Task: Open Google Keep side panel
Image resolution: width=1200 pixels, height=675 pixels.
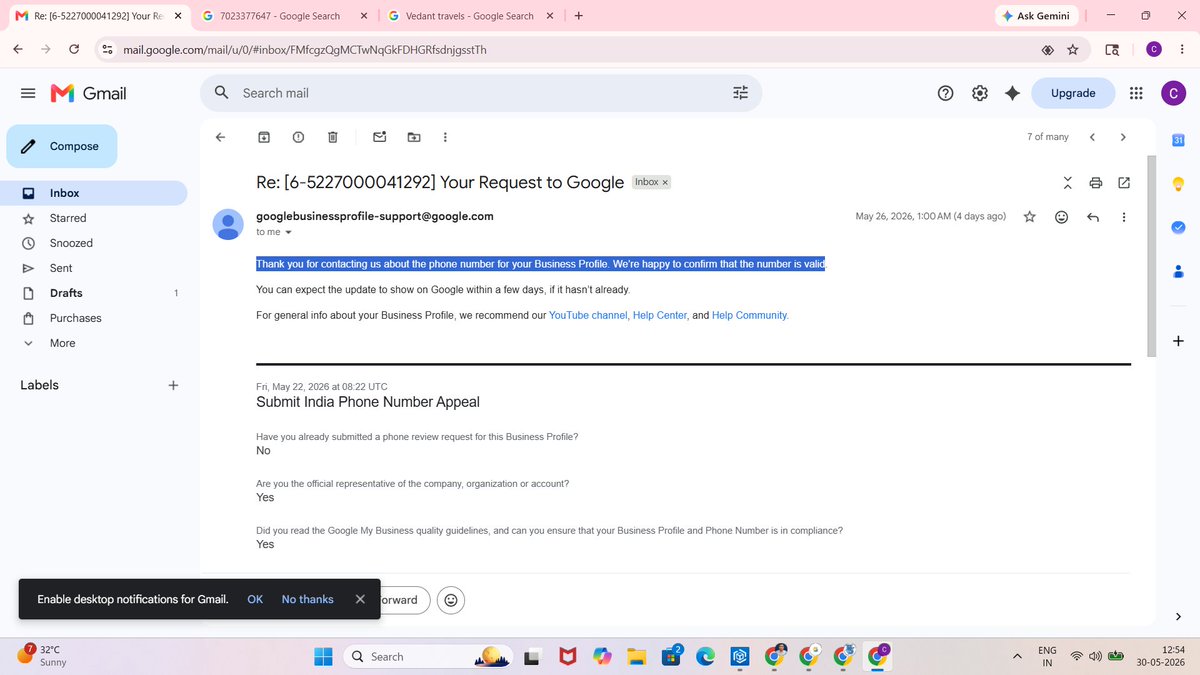Action: click(1178, 184)
